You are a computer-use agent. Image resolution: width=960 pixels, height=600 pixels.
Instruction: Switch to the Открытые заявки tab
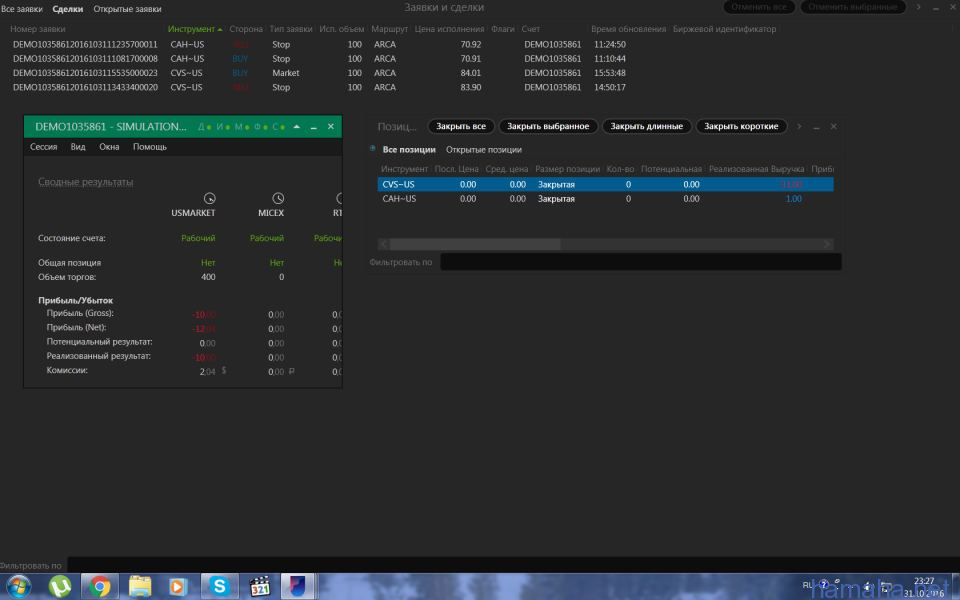pyautogui.click(x=127, y=9)
